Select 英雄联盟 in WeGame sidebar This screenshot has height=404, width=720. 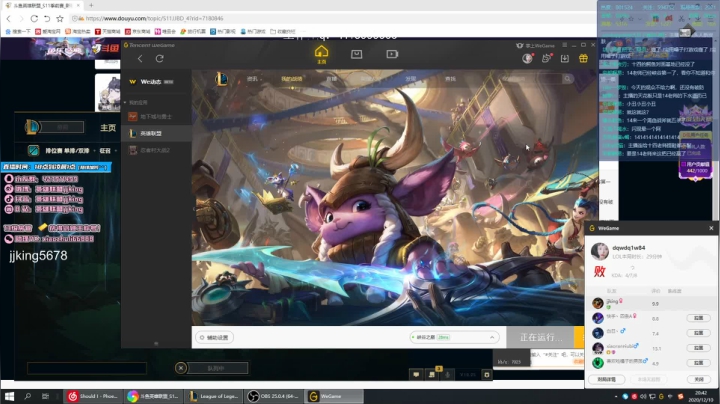[156, 133]
